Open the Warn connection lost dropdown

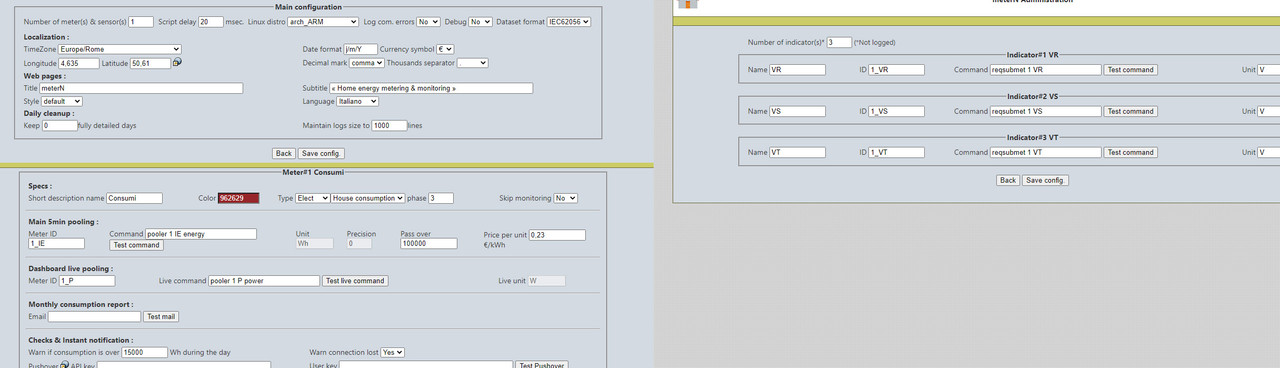[392, 352]
